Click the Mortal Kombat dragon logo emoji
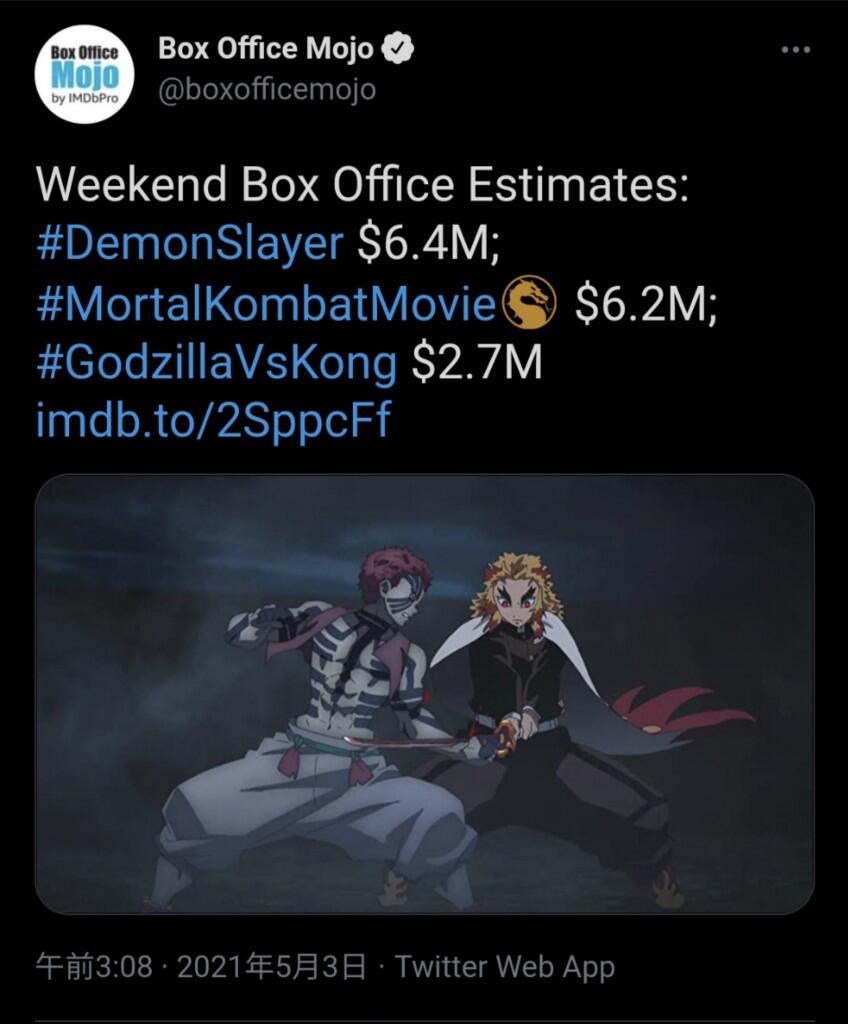The width and height of the screenshot is (848, 1024). 530,302
